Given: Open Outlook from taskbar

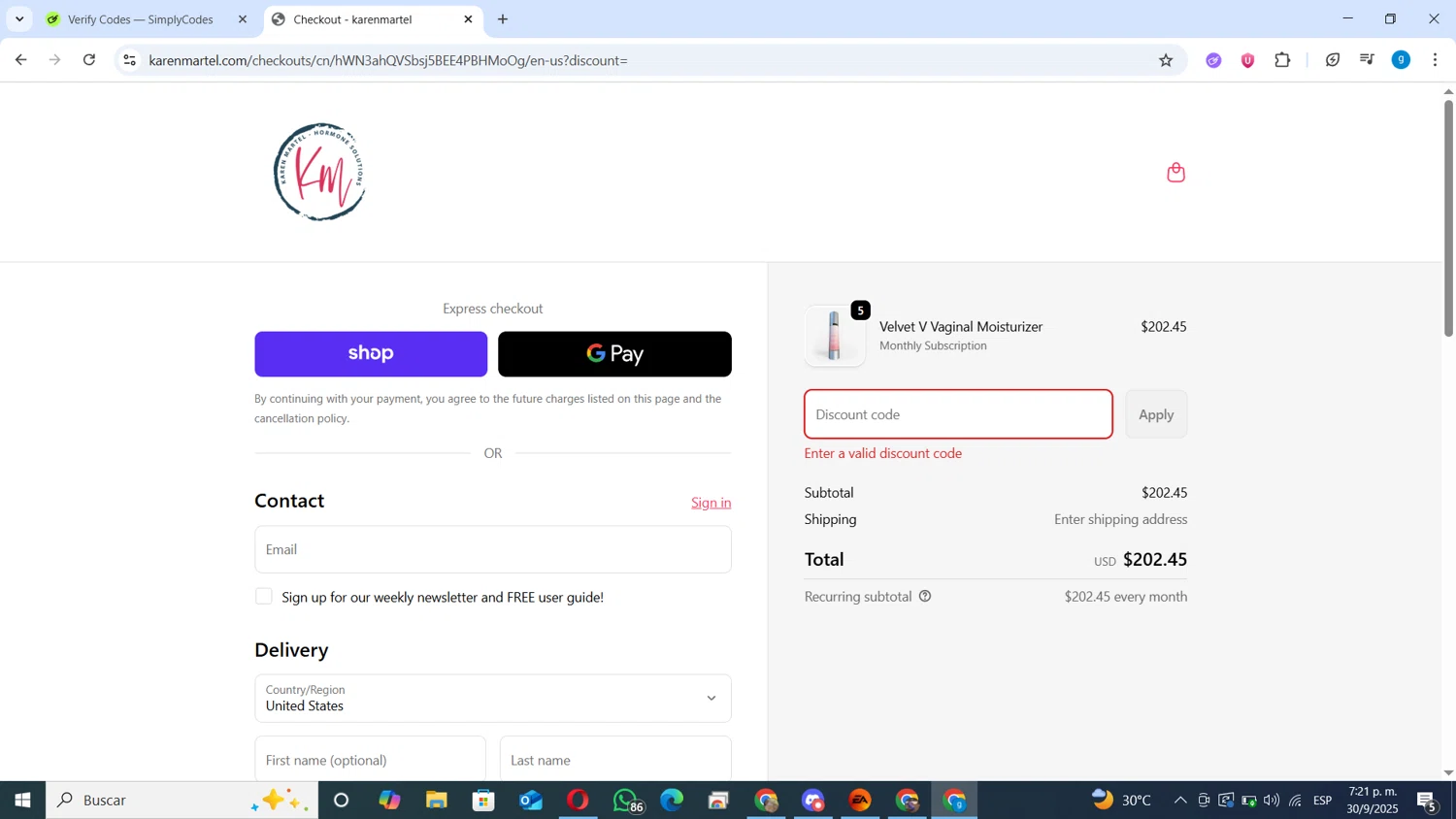Looking at the screenshot, I should 531,801.
